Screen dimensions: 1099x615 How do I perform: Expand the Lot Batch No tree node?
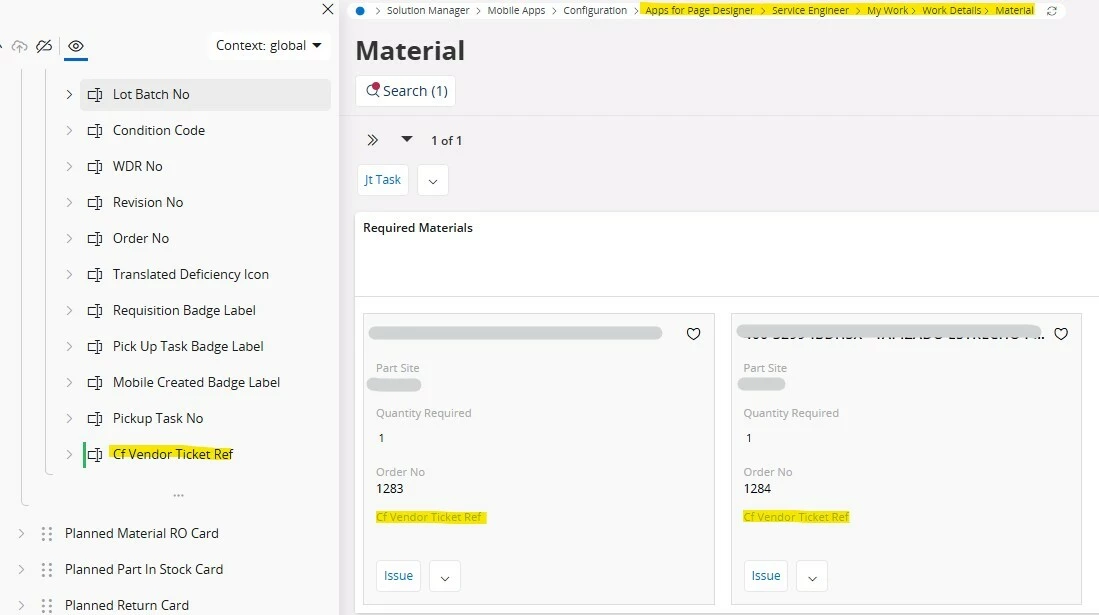pyautogui.click(x=69, y=94)
